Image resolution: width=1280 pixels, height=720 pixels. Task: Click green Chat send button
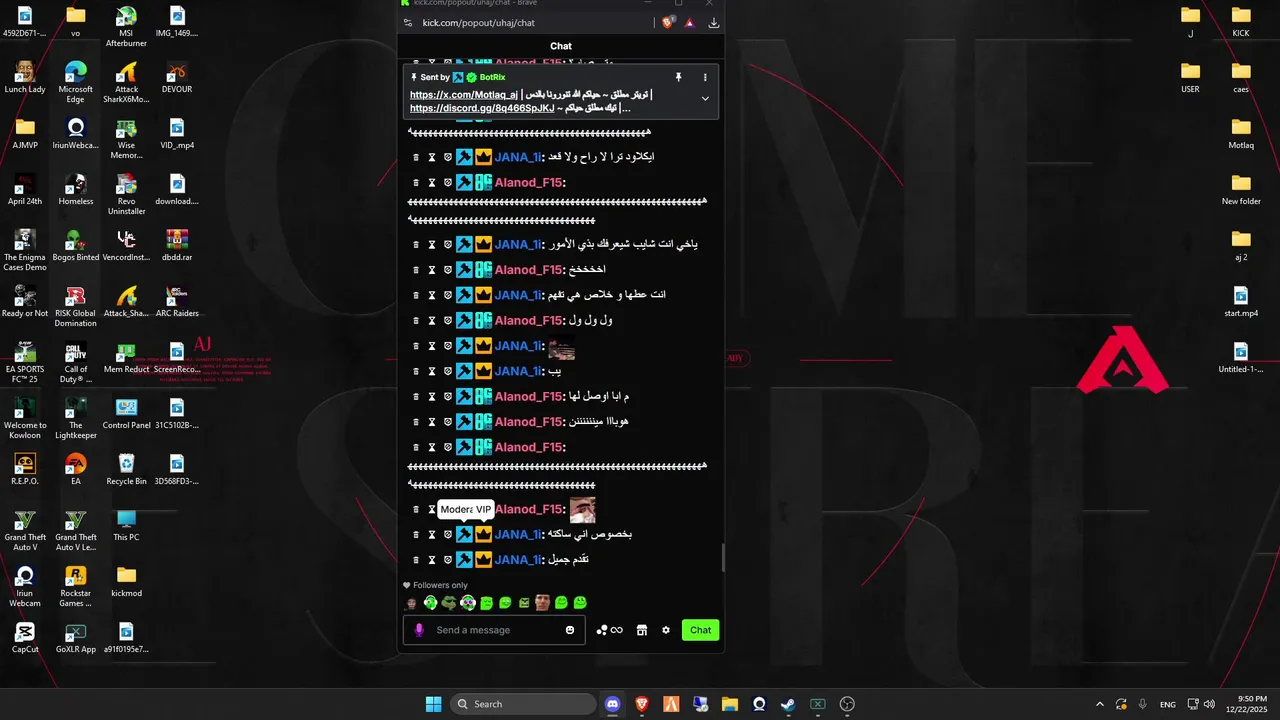pos(700,630)
